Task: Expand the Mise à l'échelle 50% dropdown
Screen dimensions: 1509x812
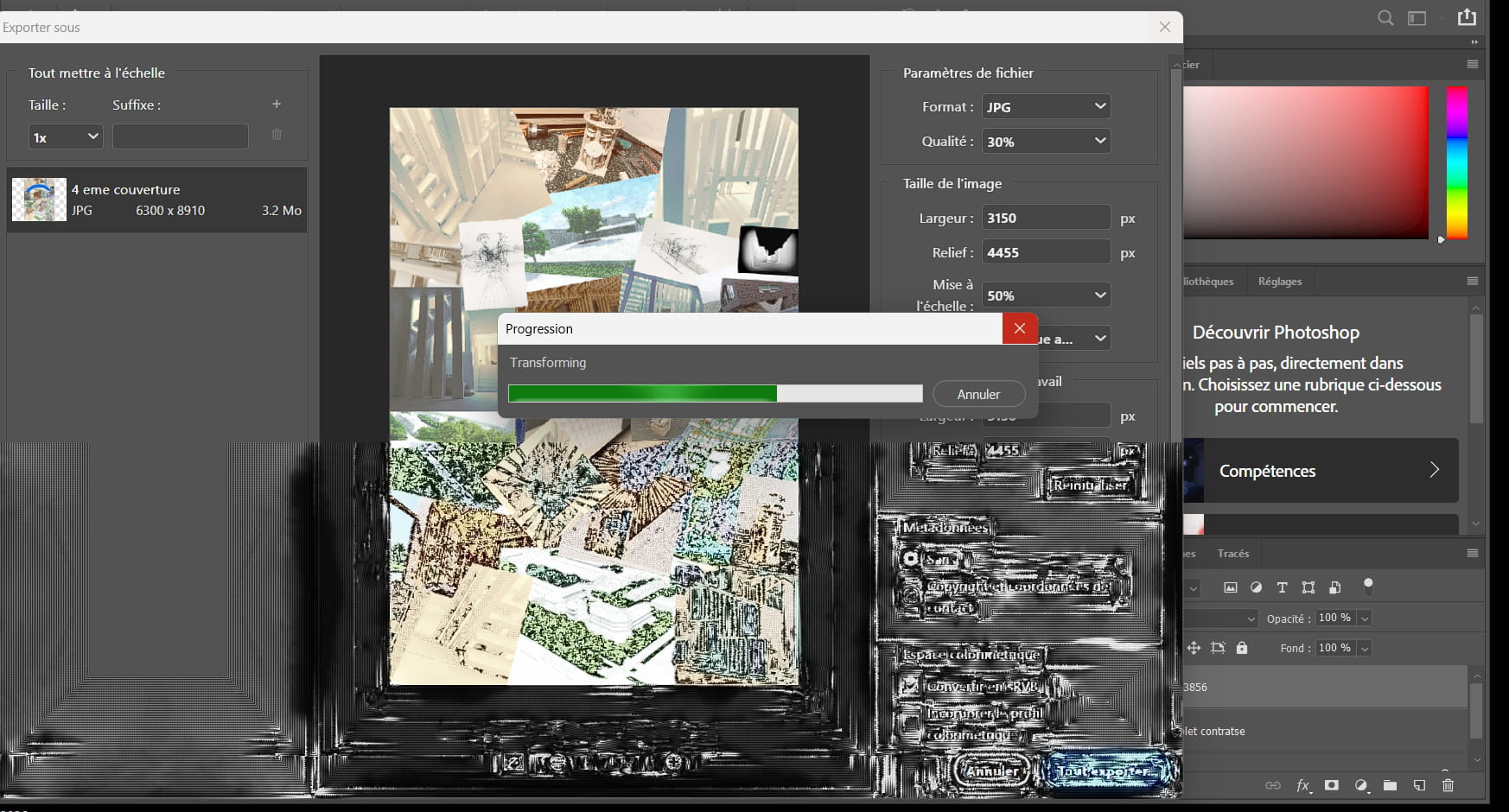Action: click(1046, 295)
